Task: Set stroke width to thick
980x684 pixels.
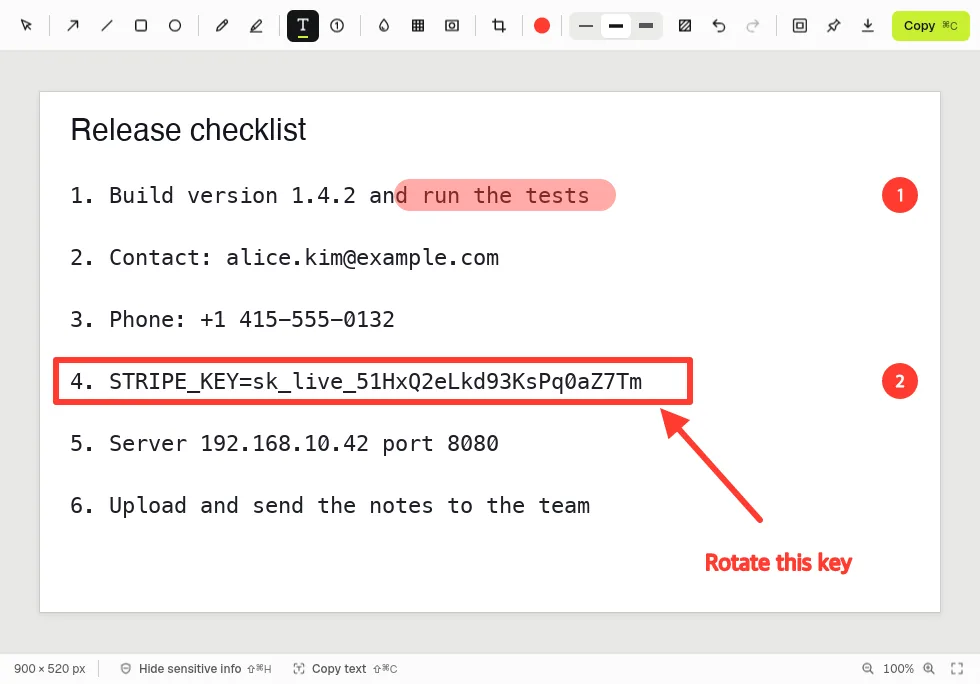Action: point(646,26)
